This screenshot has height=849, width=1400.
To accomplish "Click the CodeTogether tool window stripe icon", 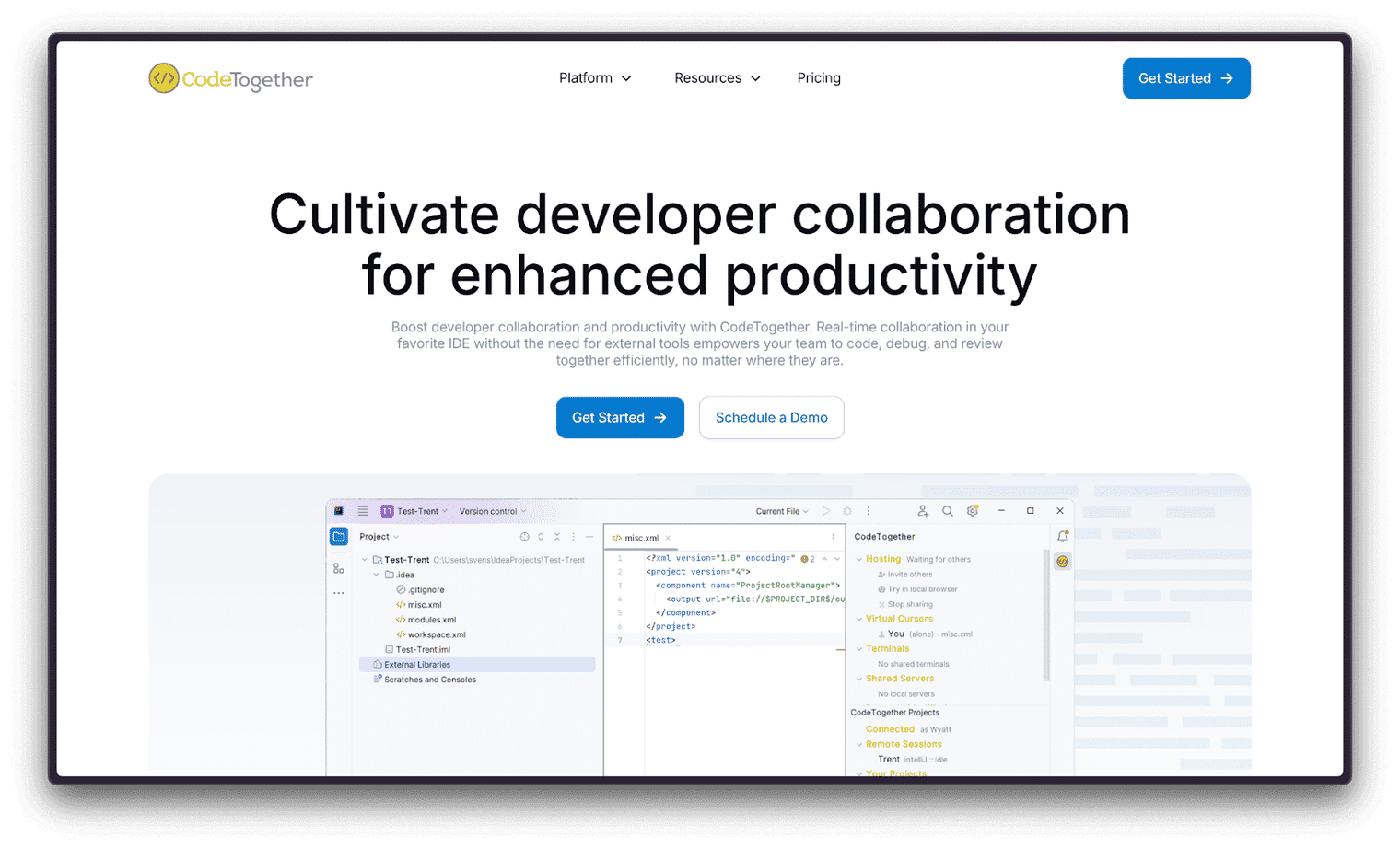I will [x=1063, y=561].
